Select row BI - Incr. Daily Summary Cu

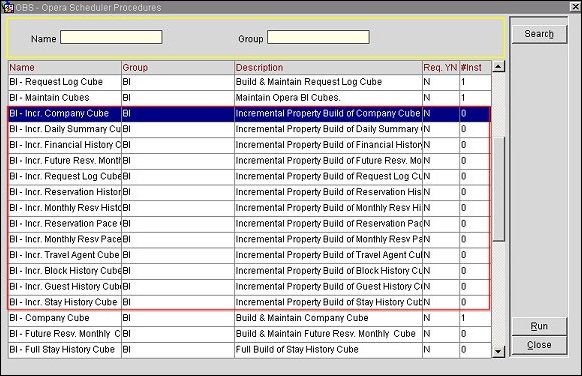tap(250, 129)
